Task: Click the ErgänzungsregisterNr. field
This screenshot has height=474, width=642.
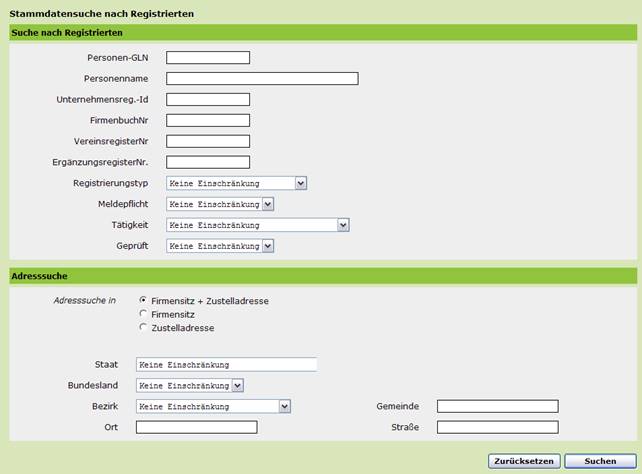Action: [208, 162]
